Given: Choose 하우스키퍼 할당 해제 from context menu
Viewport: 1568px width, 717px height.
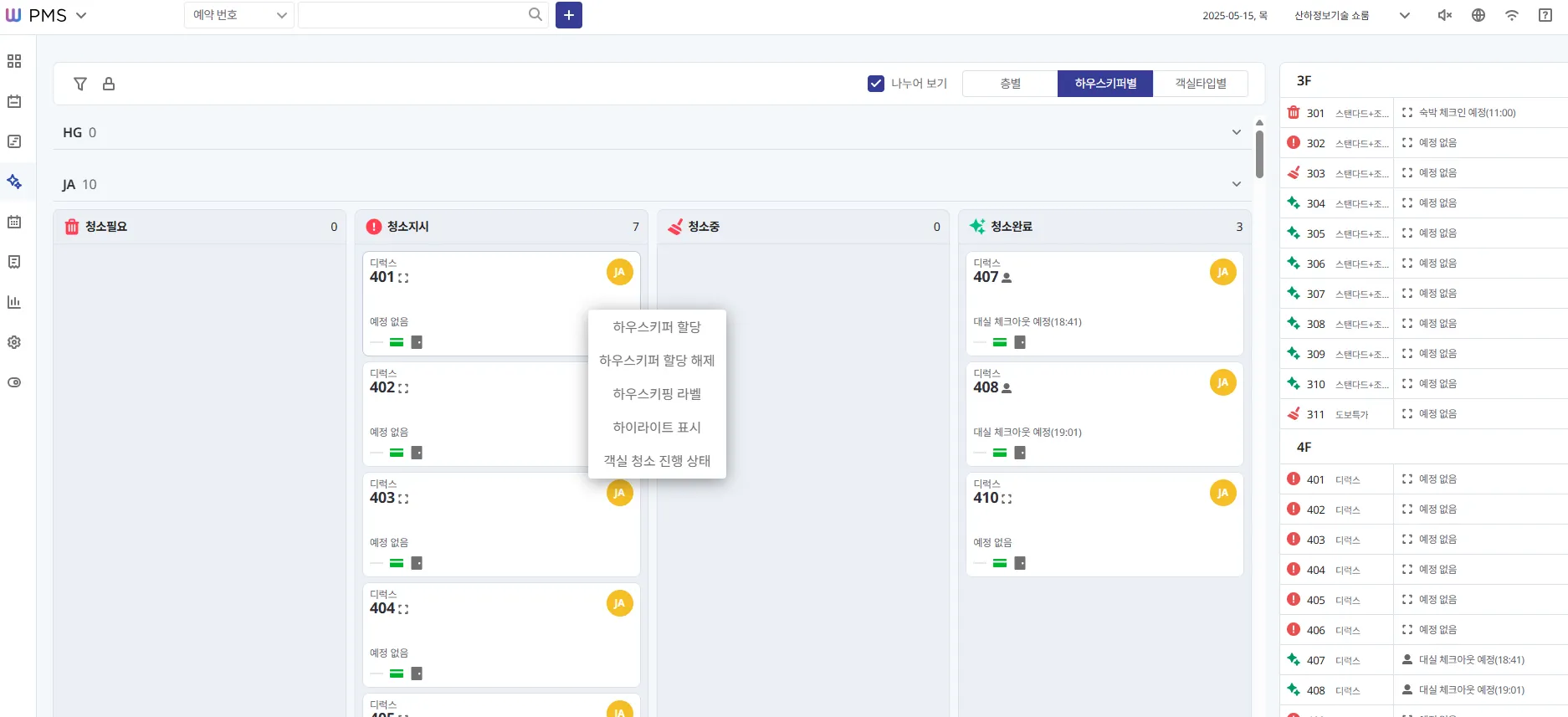Looking at the screenshot, I should pos(657,361).
